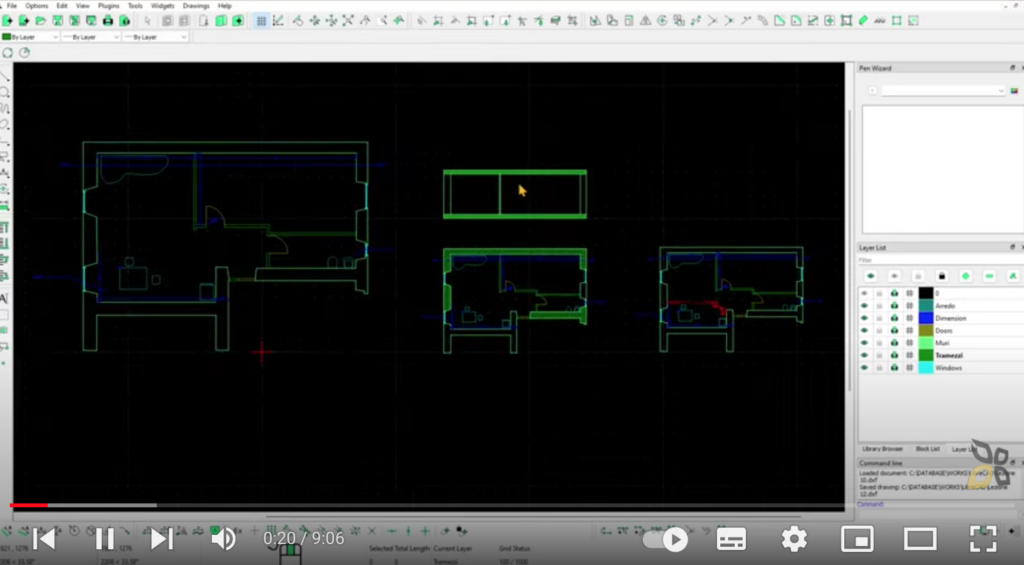
Task: Pause the video with the pause button
Action: (104, 539)
